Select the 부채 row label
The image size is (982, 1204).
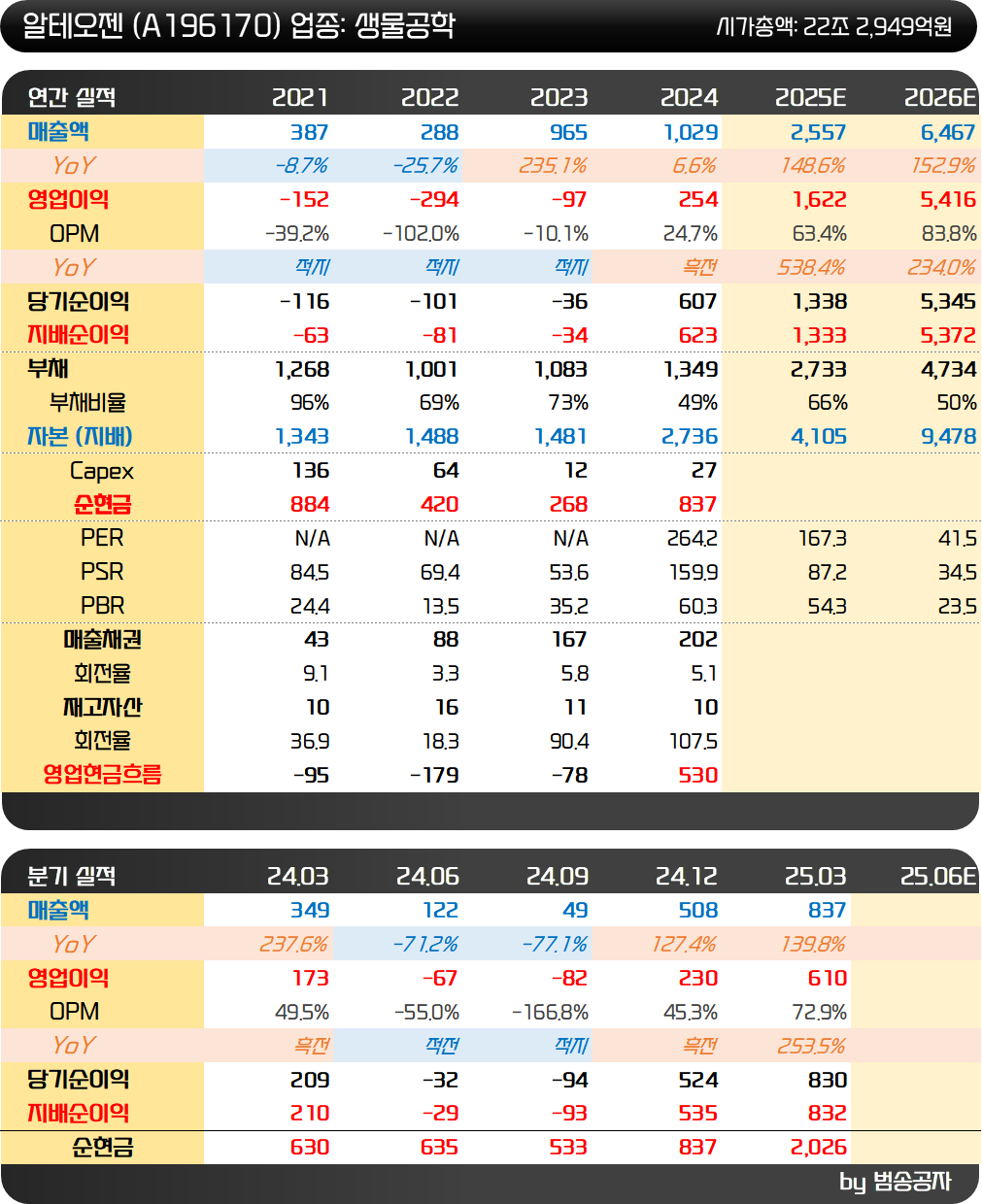click(x=48, y=369)
